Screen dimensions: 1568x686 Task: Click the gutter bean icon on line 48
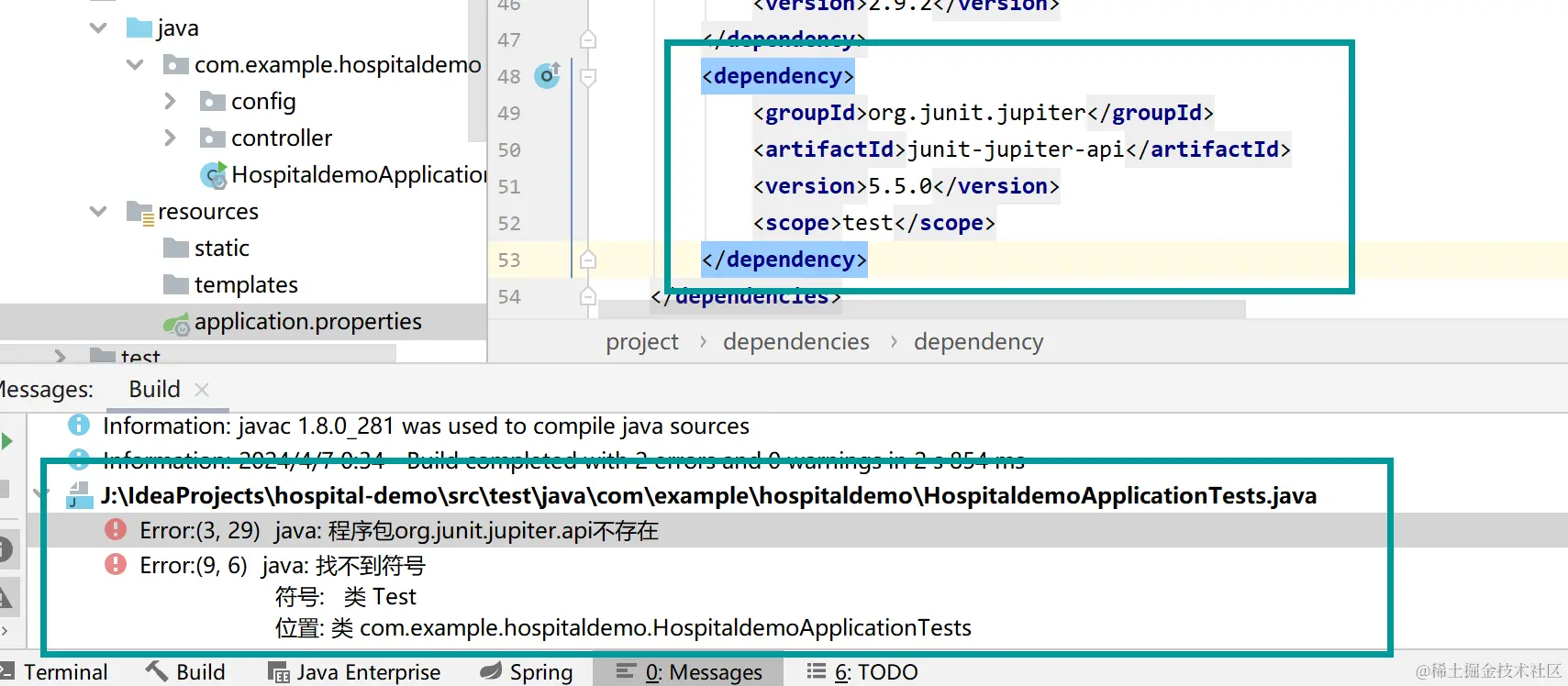(548, 75)
